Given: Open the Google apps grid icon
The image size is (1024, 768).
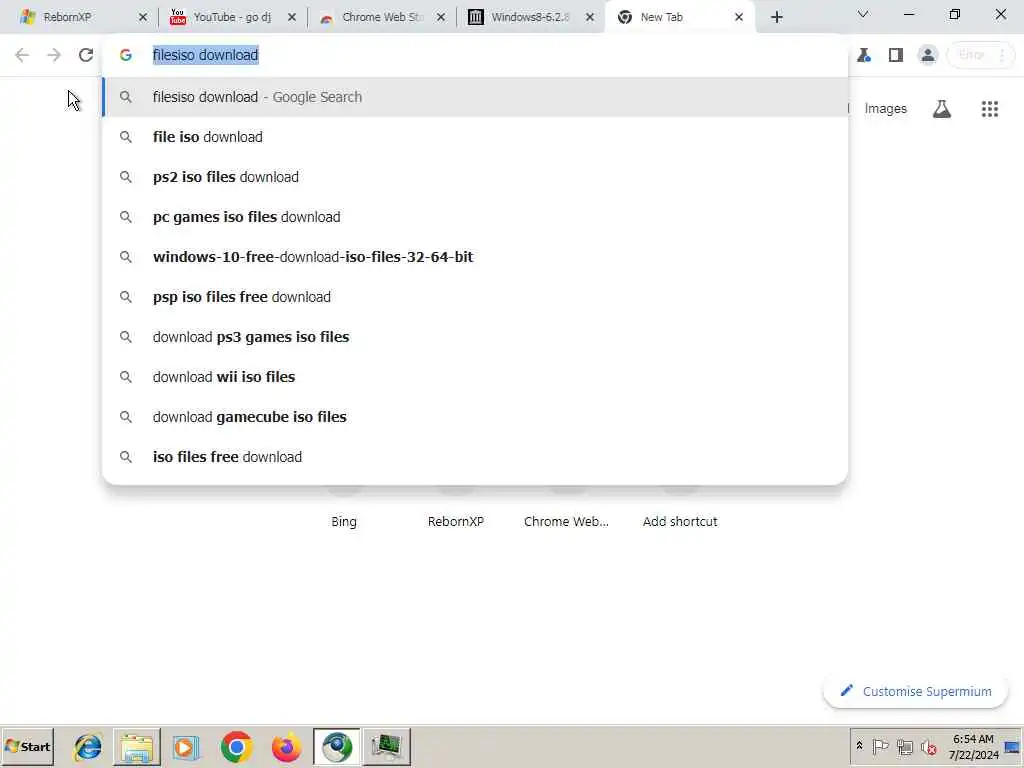Looking at the screenshot, I should pos(990,109).
